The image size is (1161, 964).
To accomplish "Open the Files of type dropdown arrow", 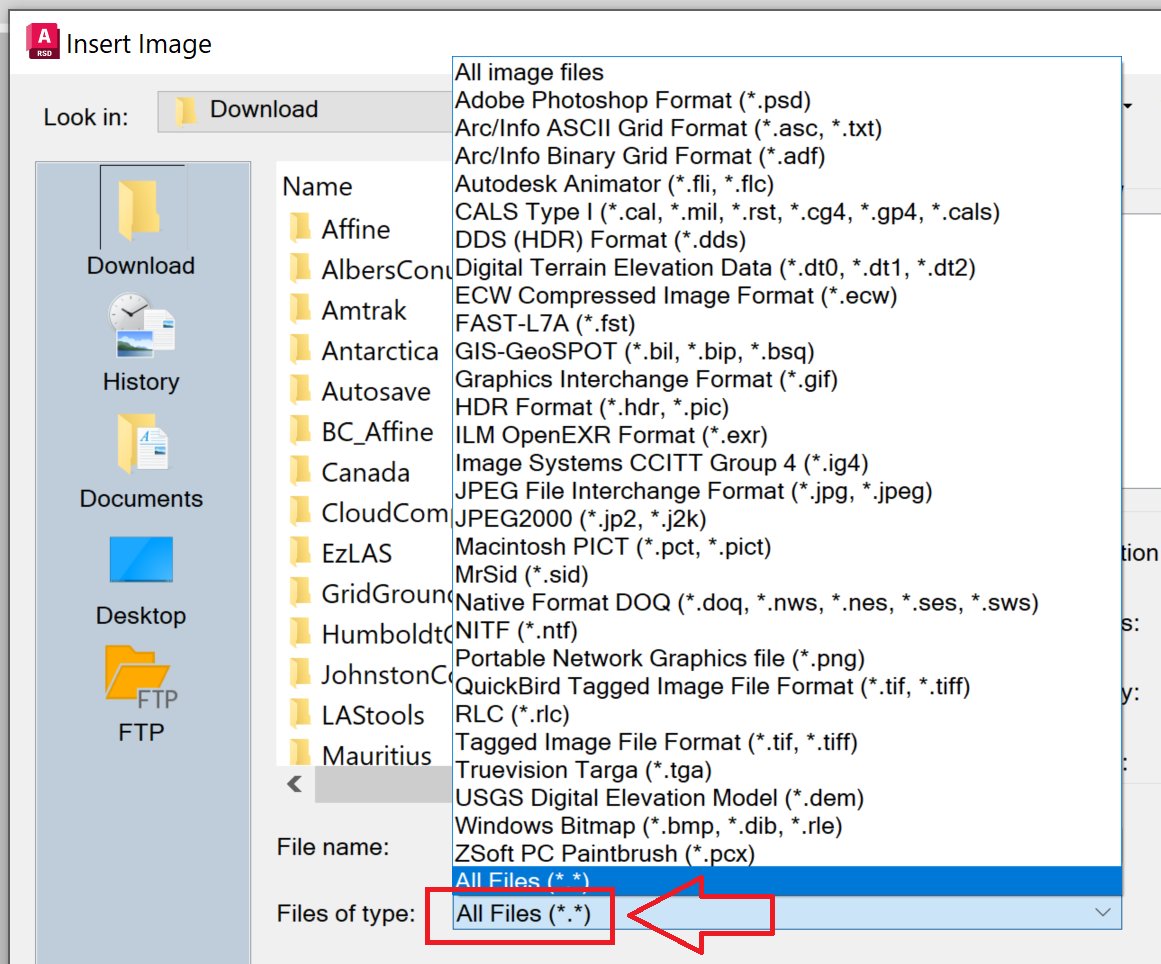I will pyautogui.click(x=1102, y=913).
